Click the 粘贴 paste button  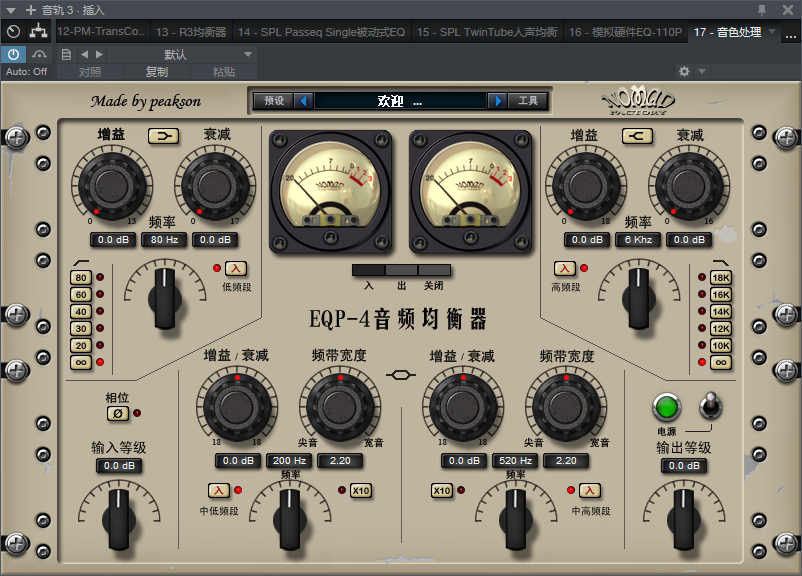(x=224, y=72)
